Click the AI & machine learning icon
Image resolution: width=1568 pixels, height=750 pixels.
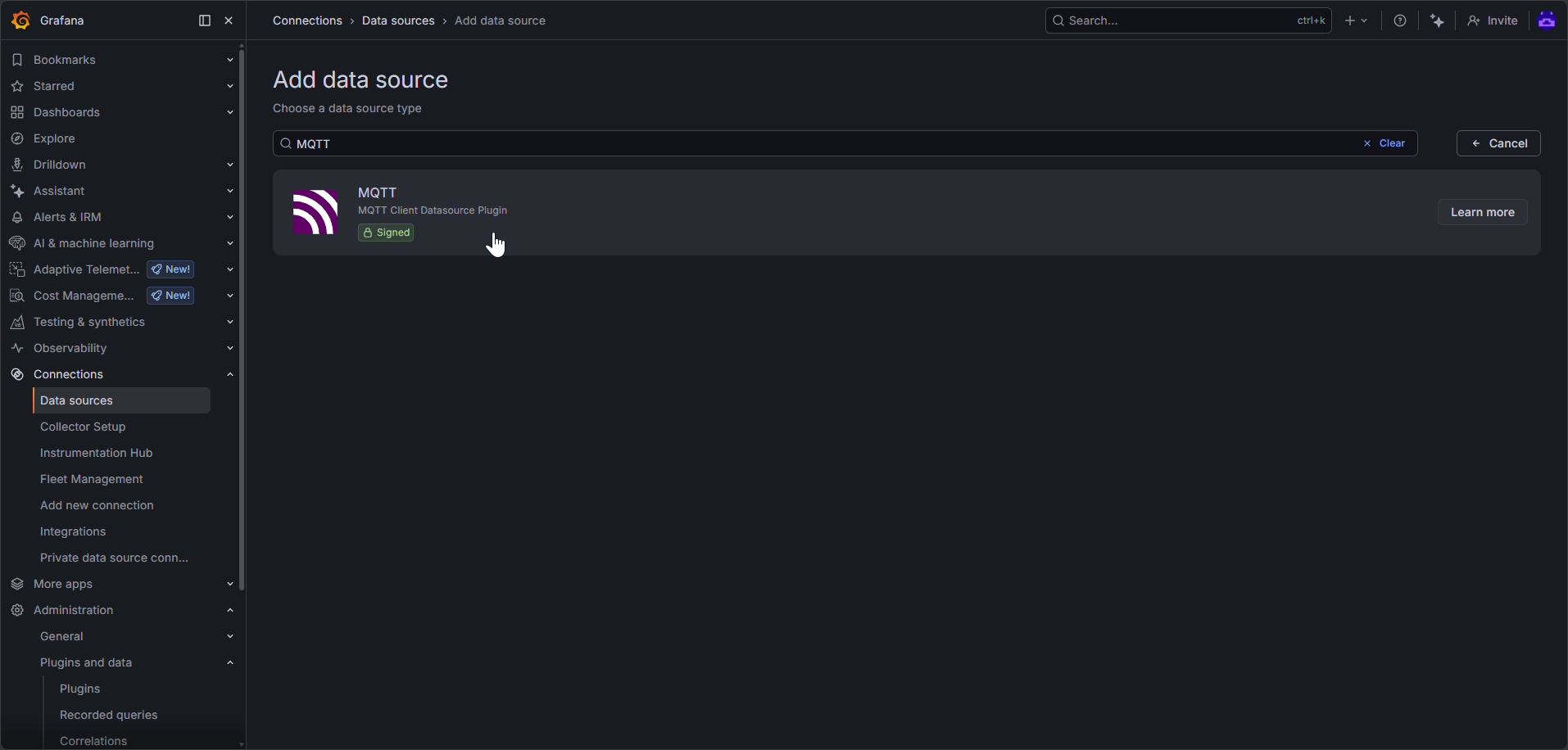click(17, 243)
